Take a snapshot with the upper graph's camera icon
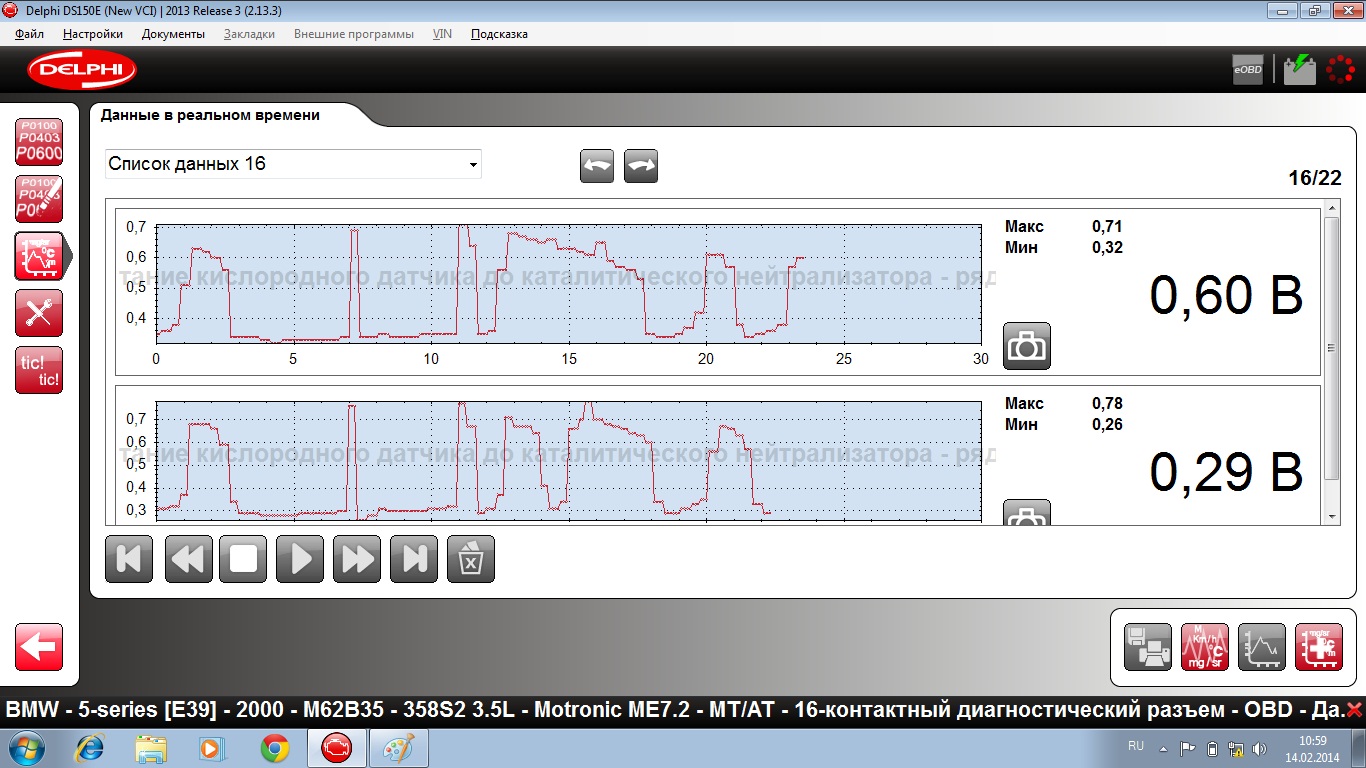The image size is (1366, 768). pos(1027,346)
